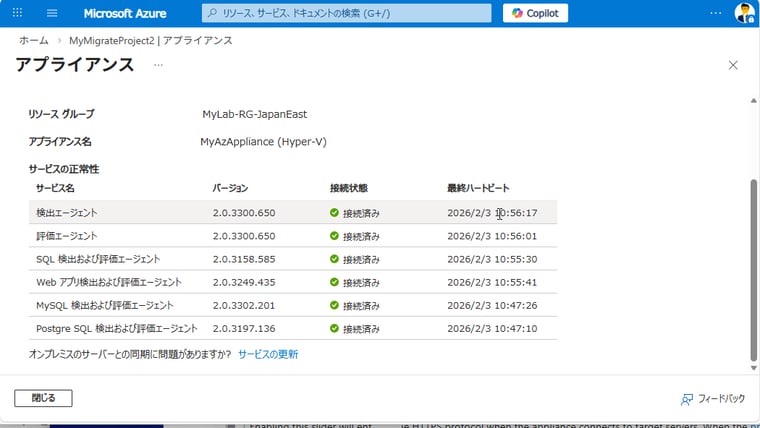Image resolution: width=760 pixels, height=428 pixels.
Task: Click green status icon for 検出エージェント
Action: pyautogui.click(x=334, y=212)
